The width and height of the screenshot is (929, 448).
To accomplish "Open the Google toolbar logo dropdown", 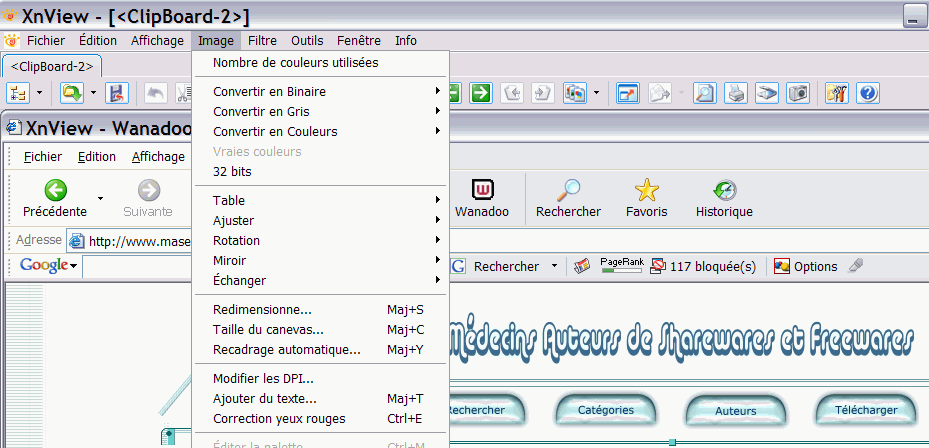I will [x=49, y=266].
